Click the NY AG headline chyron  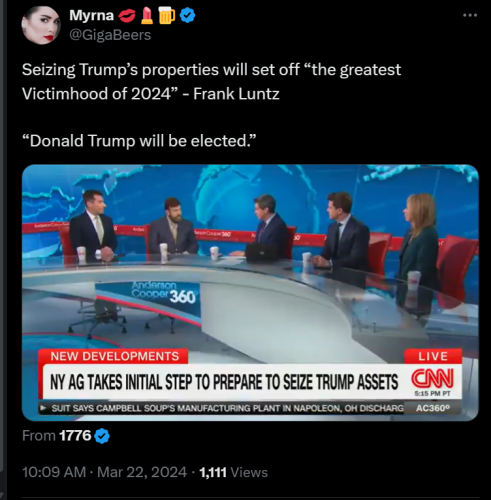(x=224, y=382)
